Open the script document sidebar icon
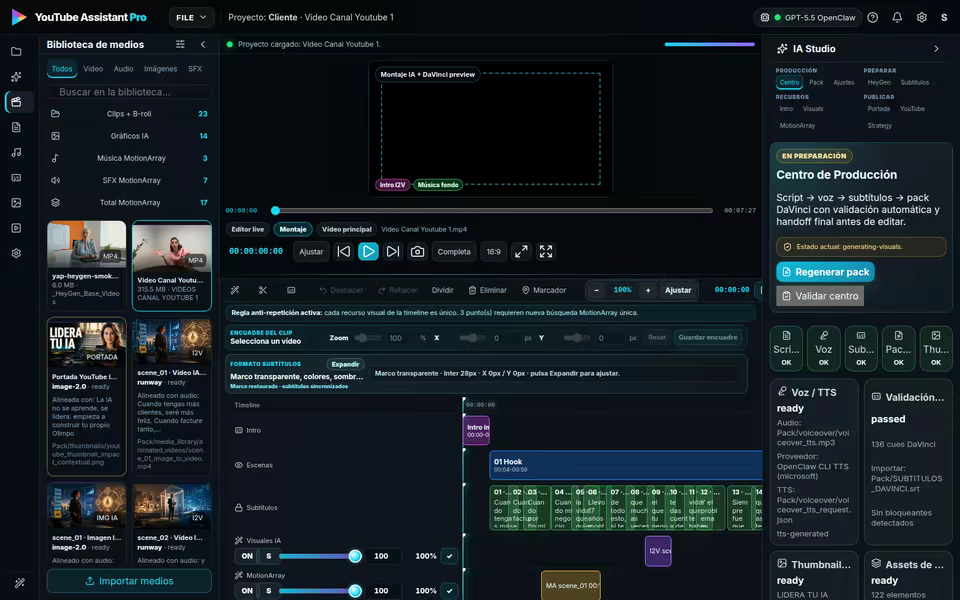Viewport: 960px width, 600px height. click(x=17, y=127)
